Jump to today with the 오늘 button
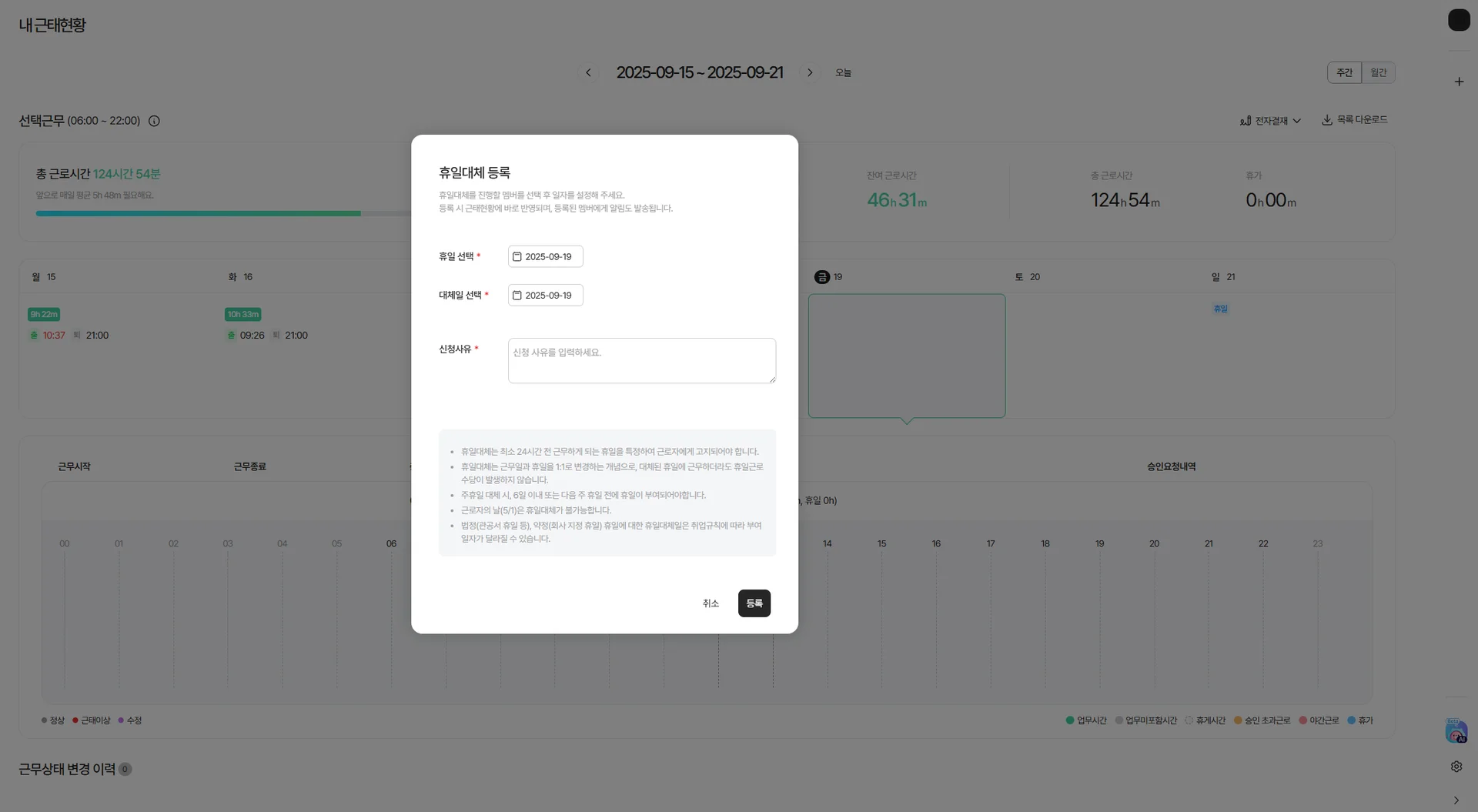The image size is (1478, 812). click(x=843, y=72)
